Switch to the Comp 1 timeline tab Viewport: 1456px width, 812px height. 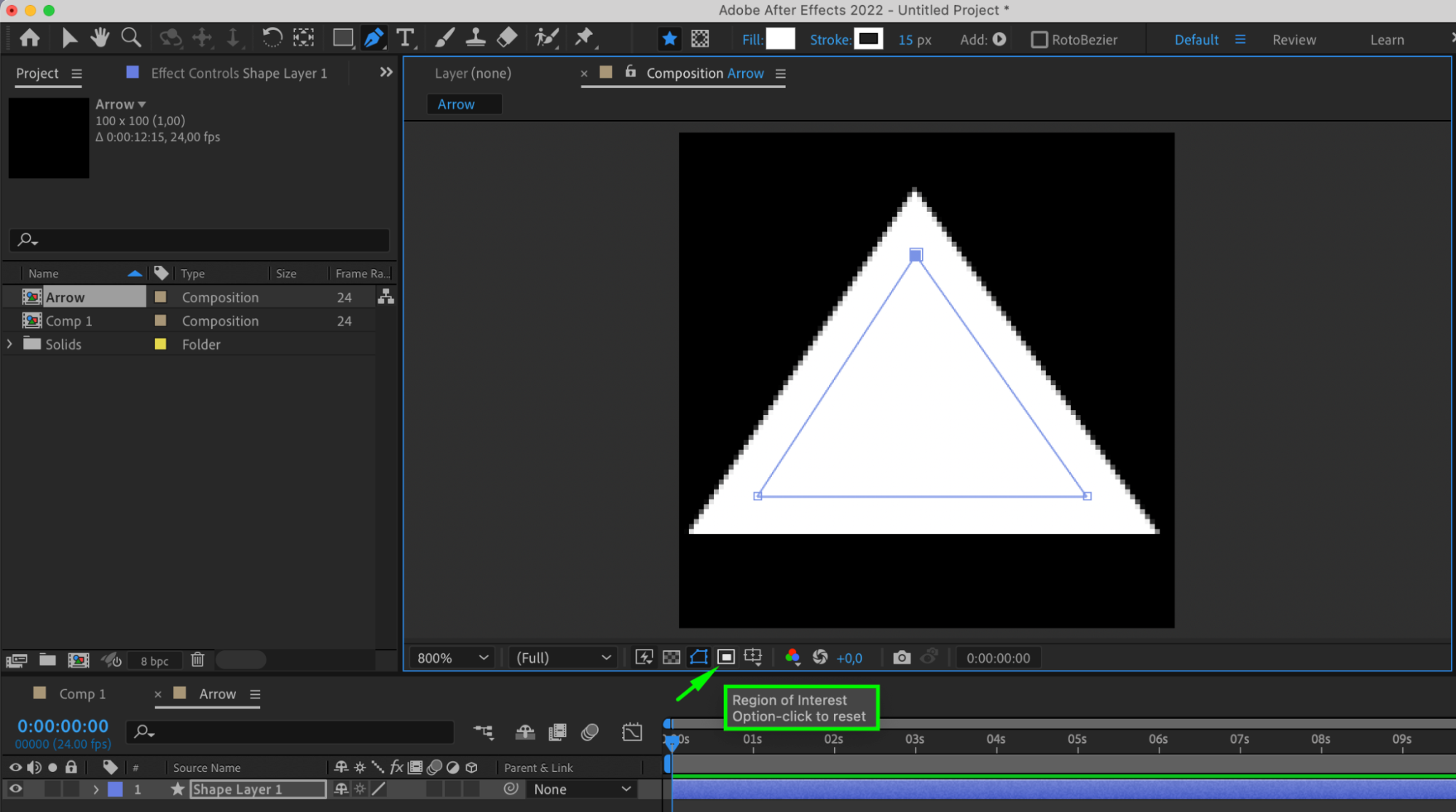[x=82, y=694]
